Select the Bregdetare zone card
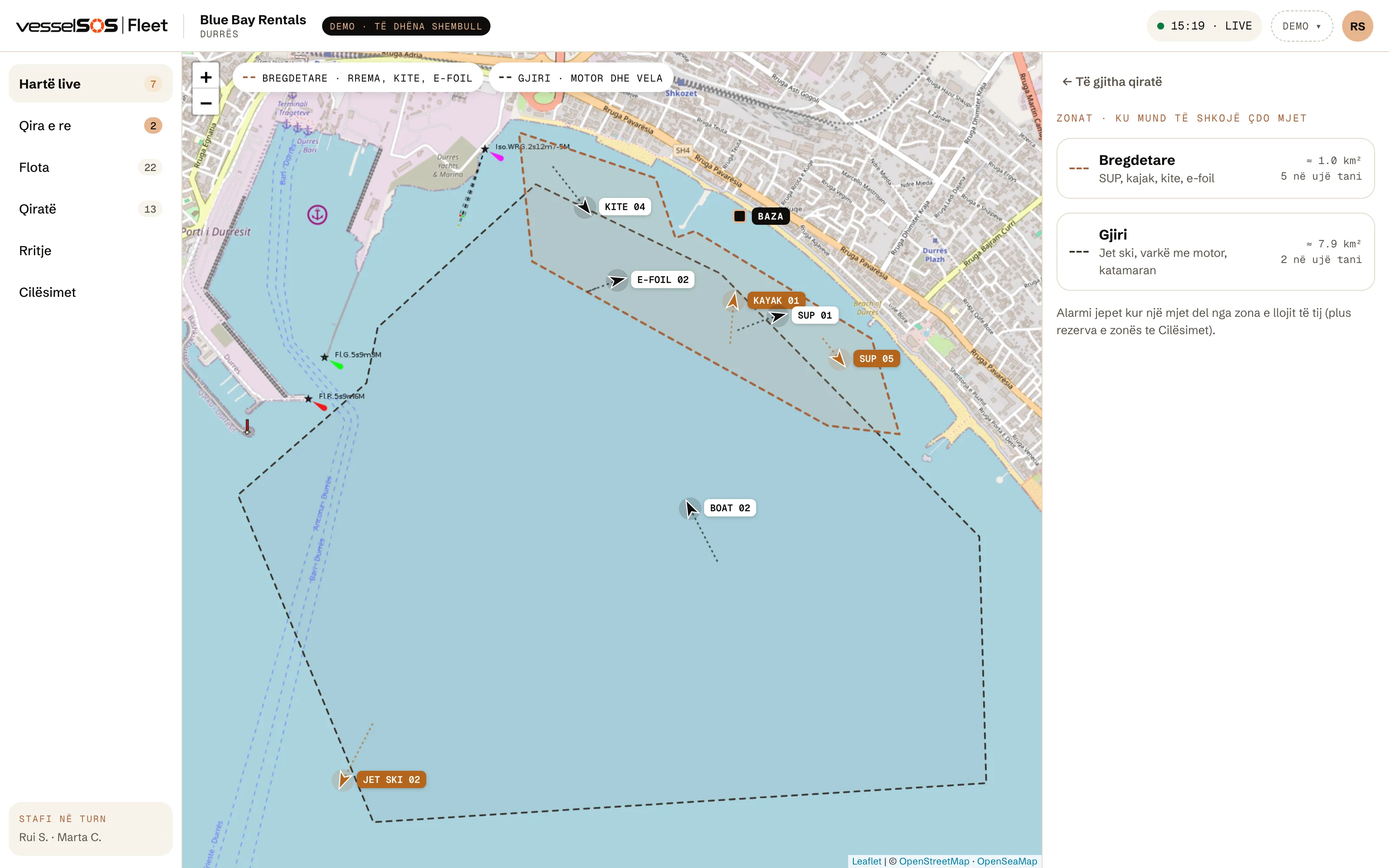This screenshot has width=1389, height=868. tap(1215, 168)
